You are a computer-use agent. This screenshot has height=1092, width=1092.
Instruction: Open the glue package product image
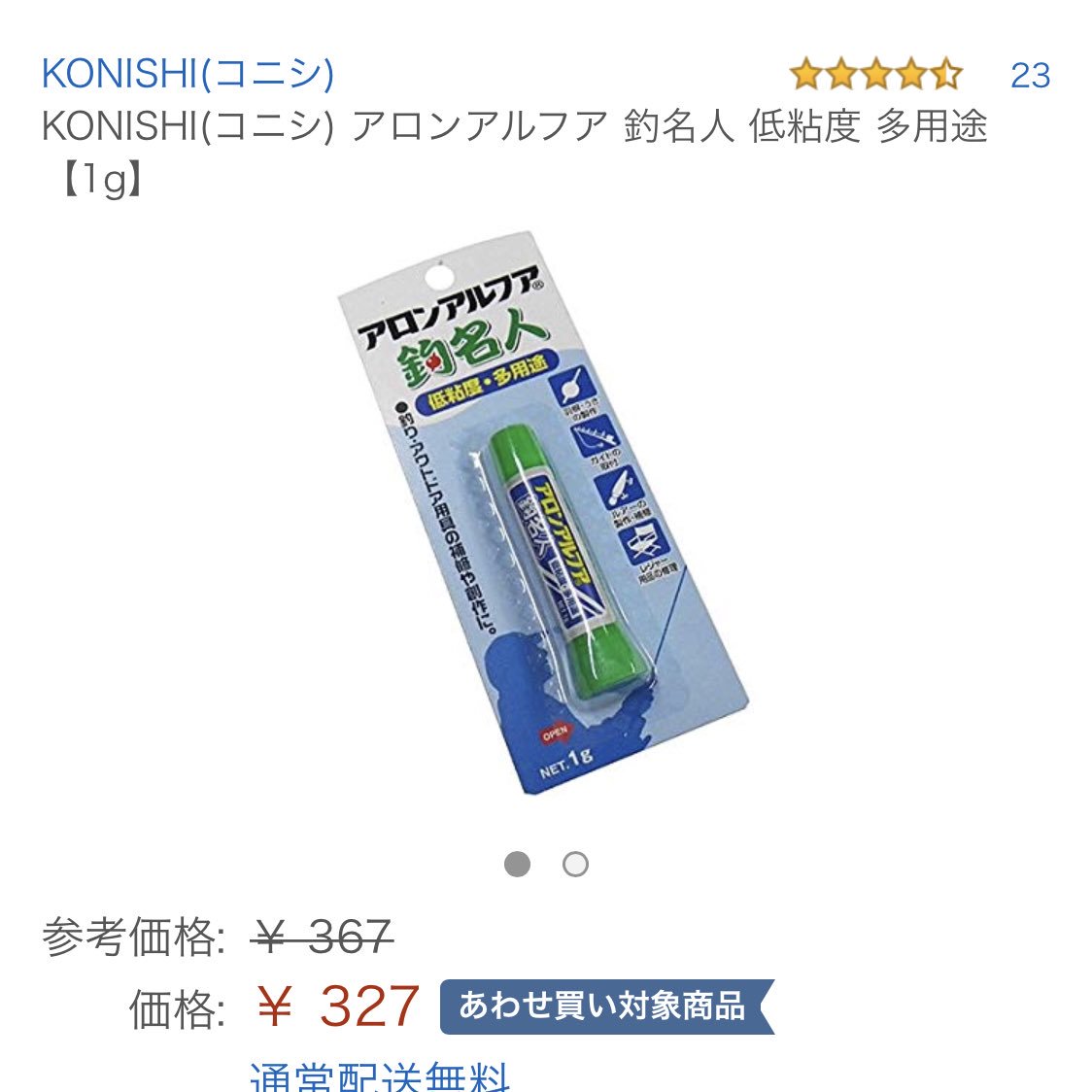544,513
